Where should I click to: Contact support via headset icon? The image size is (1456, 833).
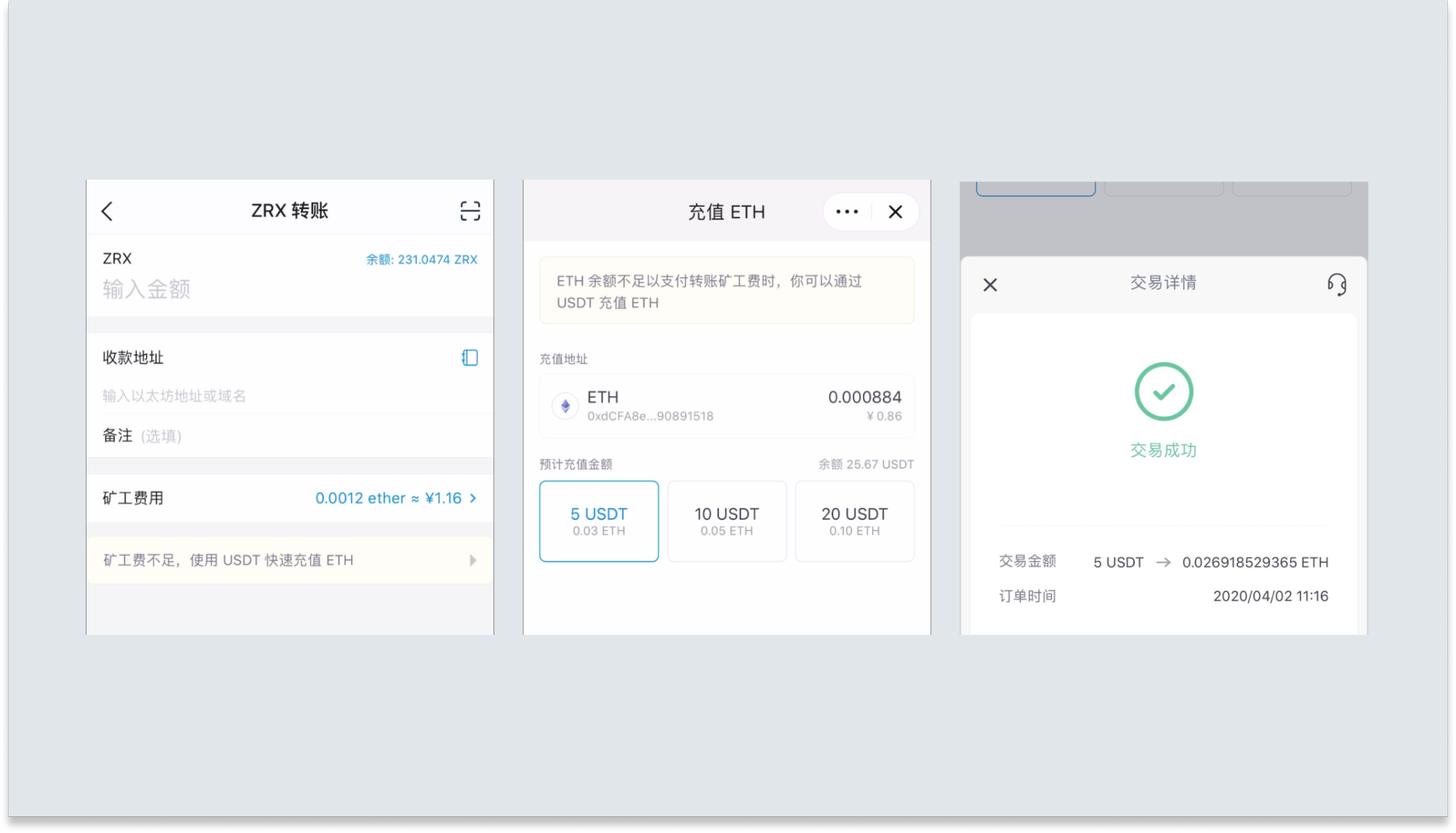1337,284
